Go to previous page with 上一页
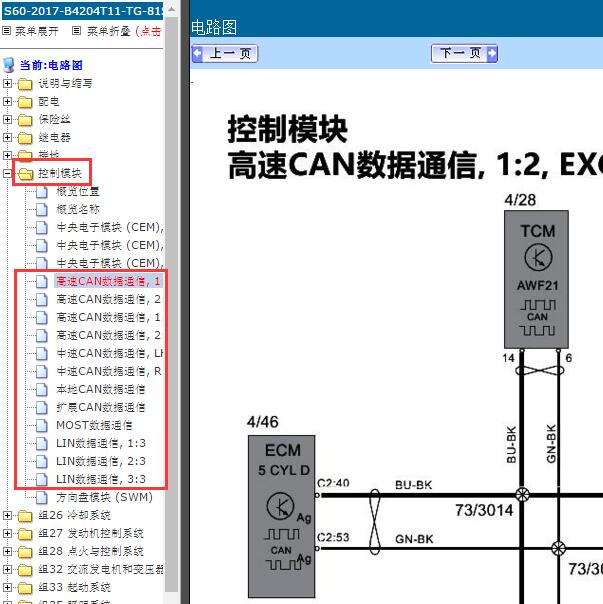603x604 pixels. [225, 54]
